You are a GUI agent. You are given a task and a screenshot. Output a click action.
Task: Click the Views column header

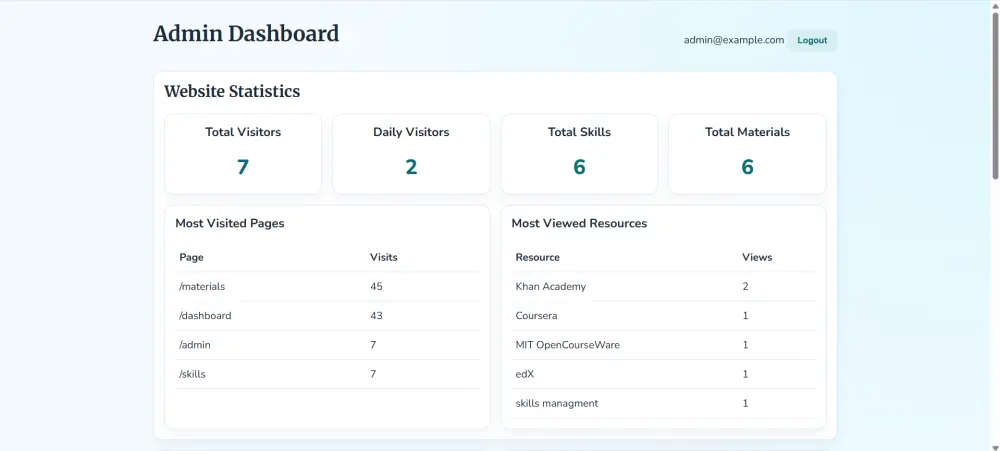coord(757,257)
